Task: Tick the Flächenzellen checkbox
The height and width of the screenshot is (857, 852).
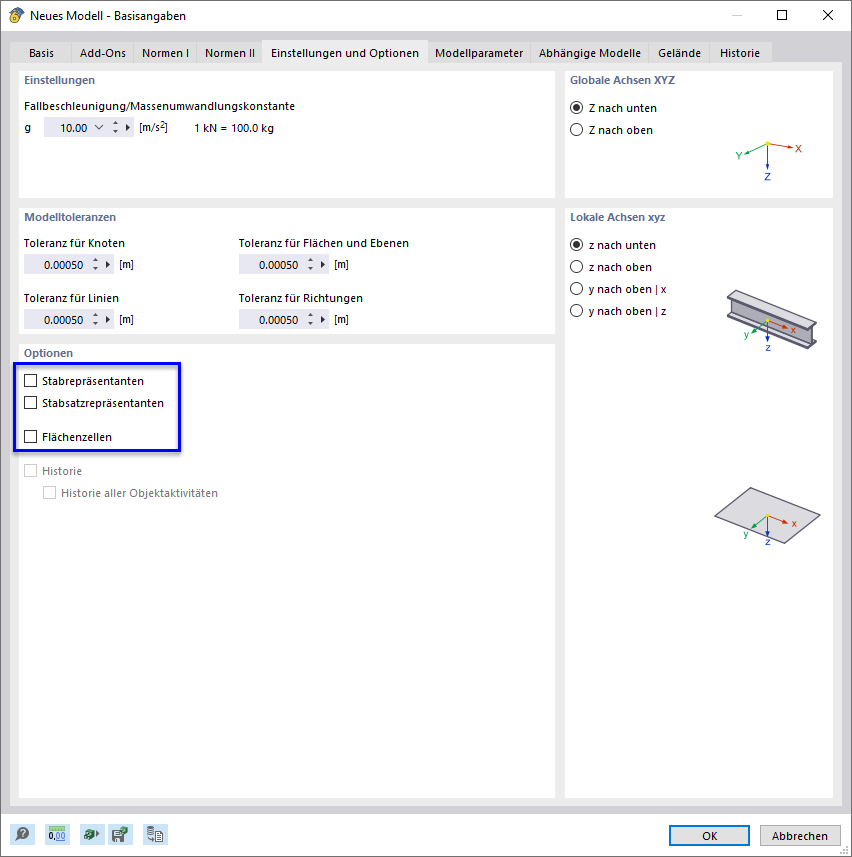Action: pos(31,437)
